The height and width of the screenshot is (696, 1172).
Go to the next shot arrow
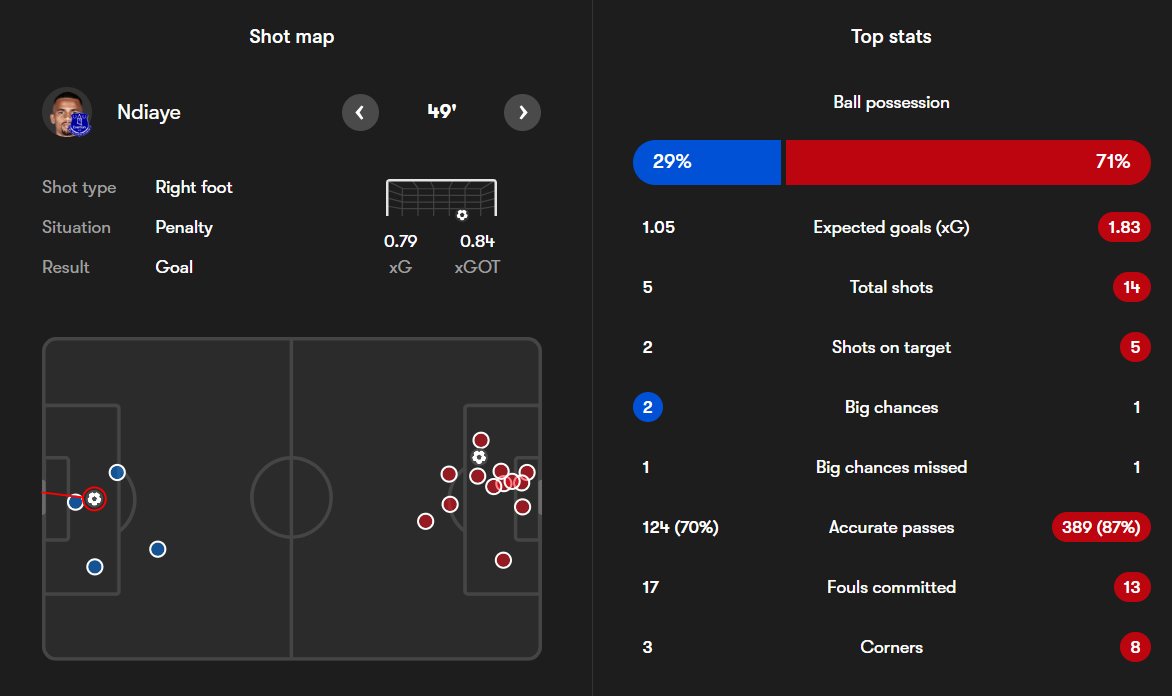pos(522,112)
